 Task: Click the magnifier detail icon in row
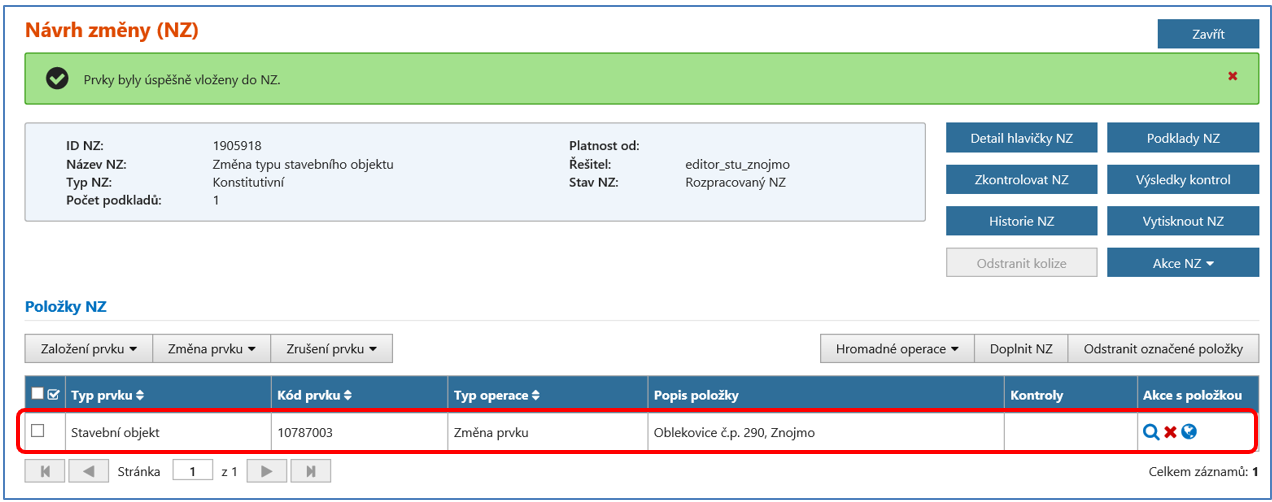point(1151,432)
